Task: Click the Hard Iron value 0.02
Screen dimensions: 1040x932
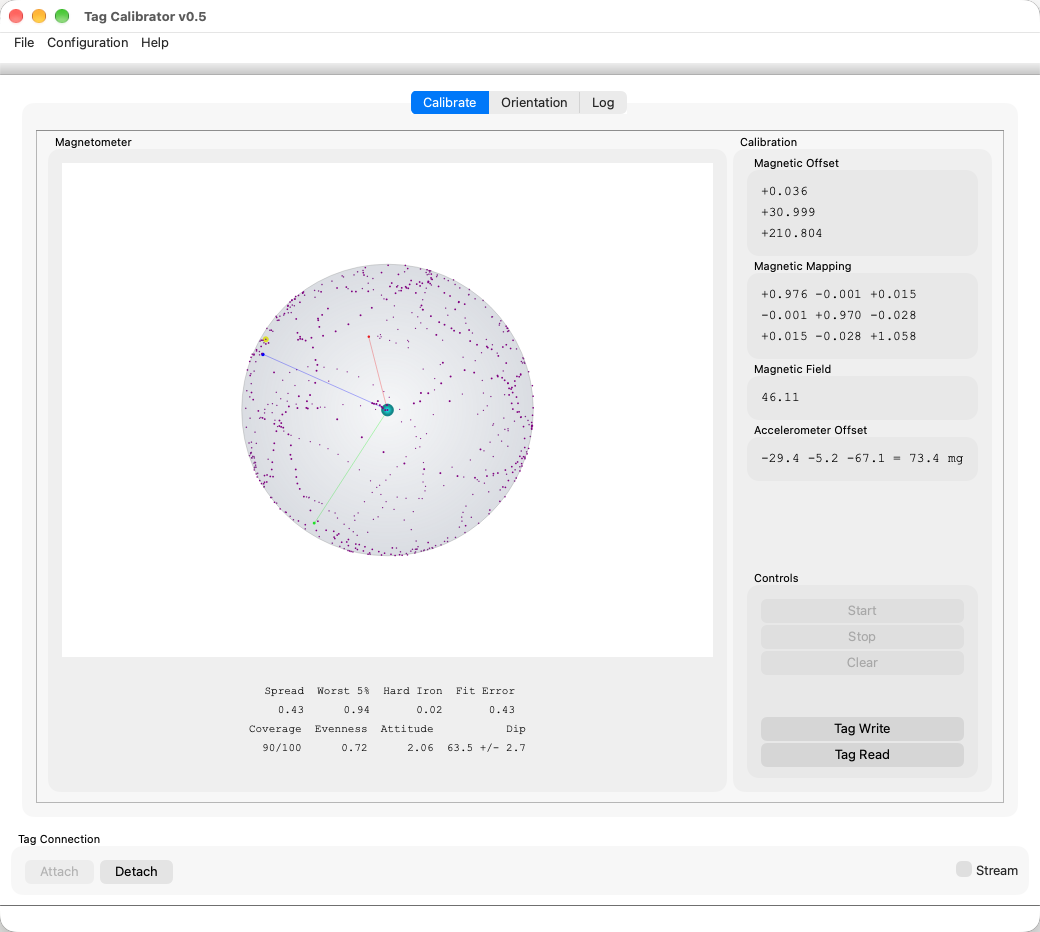Action: 429,710
